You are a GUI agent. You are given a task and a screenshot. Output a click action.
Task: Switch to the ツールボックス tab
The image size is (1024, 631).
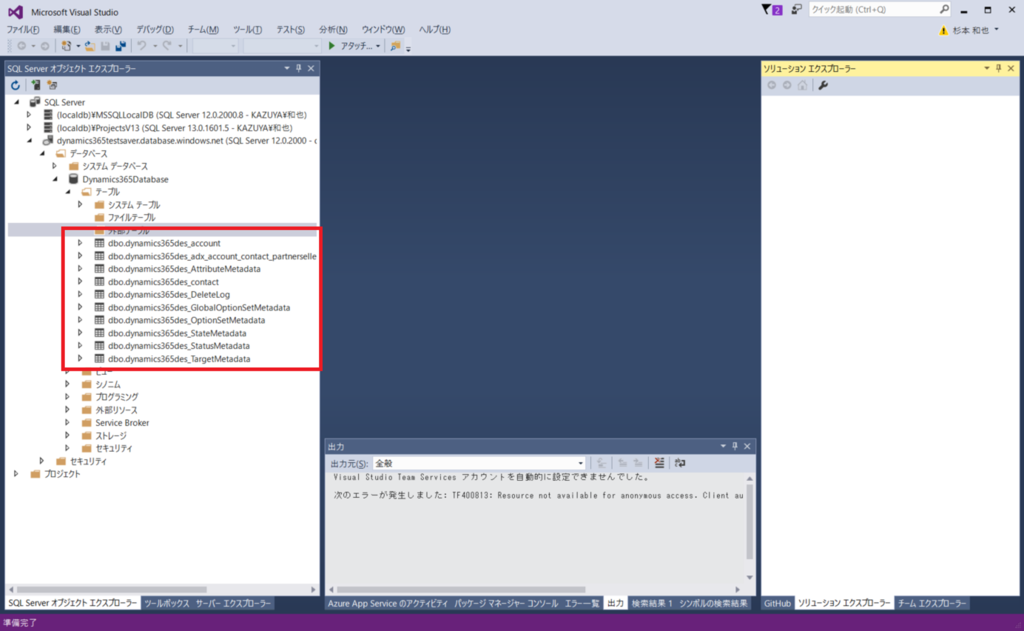coord(167,604)
